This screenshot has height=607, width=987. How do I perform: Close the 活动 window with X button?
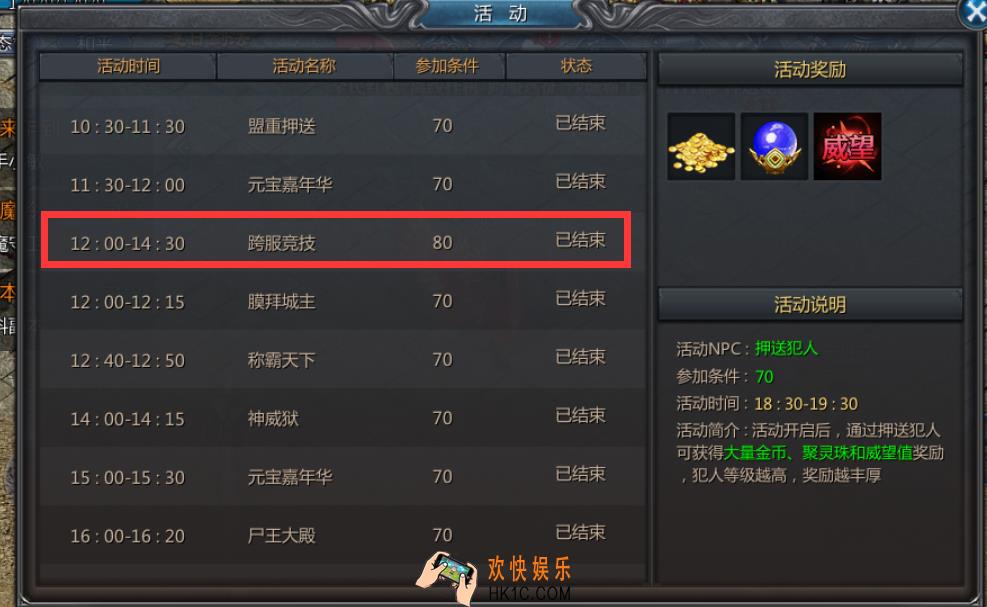974,13
